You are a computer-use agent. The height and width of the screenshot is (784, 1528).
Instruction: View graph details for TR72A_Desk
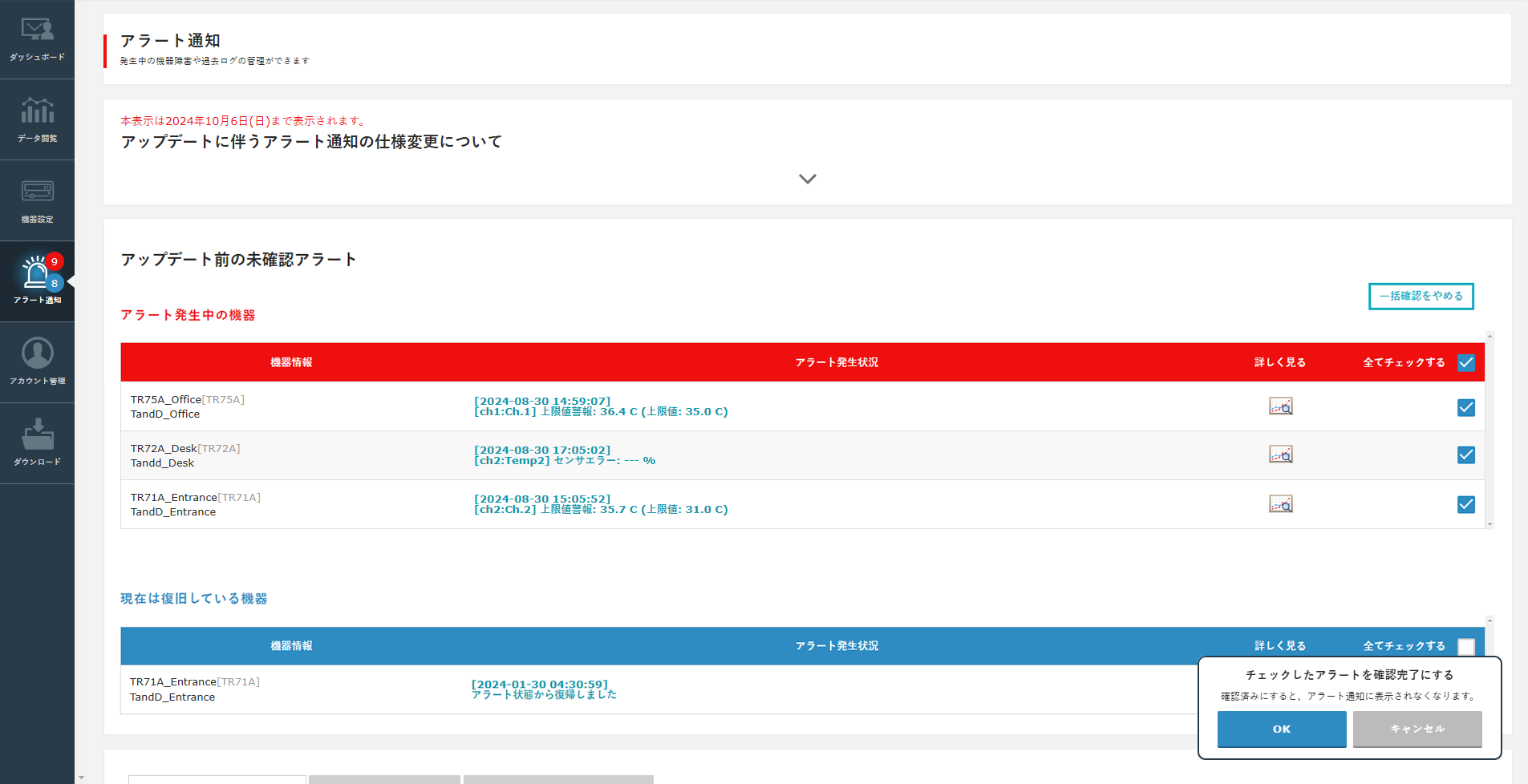tap(1280, 455)
